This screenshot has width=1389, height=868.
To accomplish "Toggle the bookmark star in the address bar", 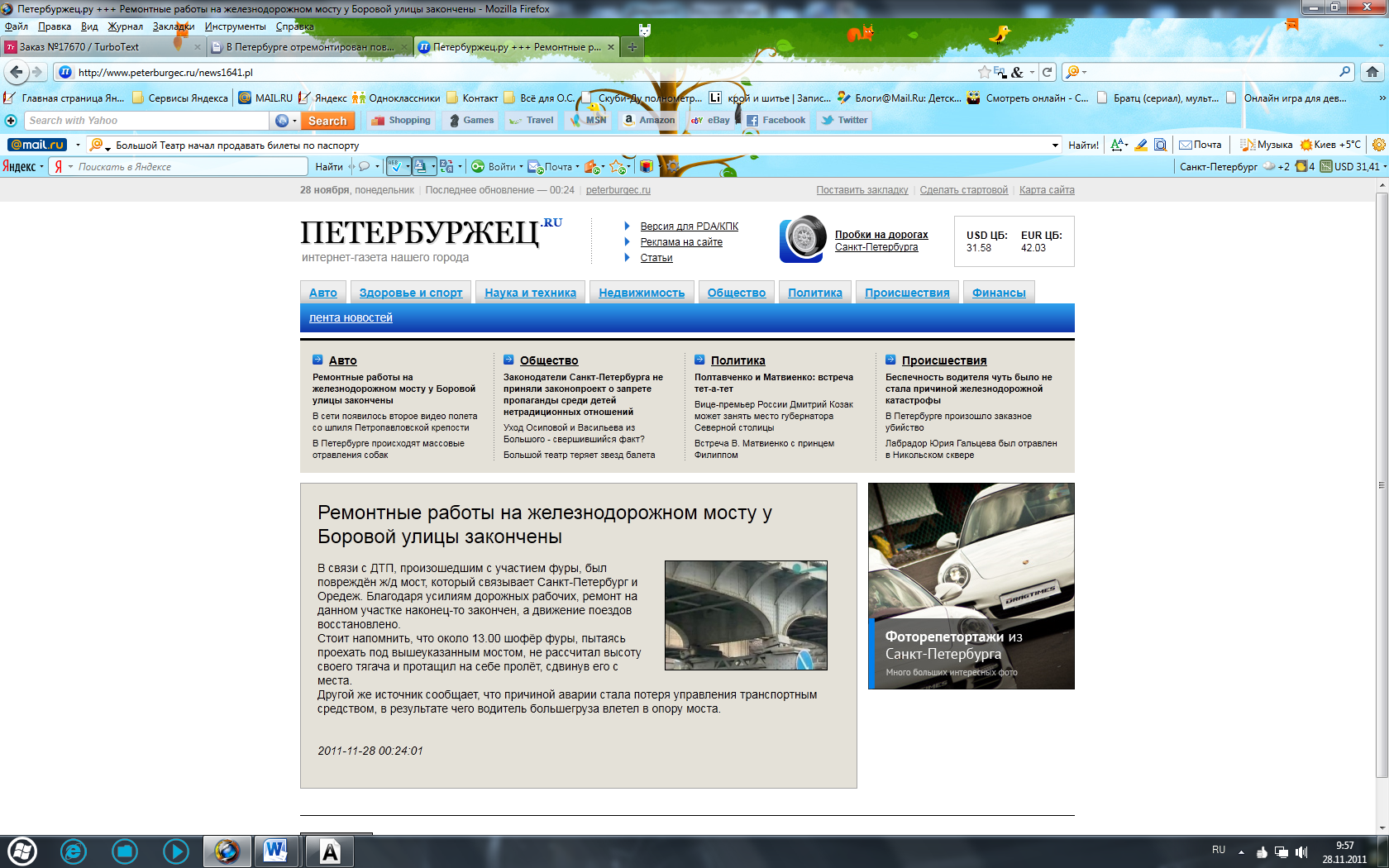I will coord(983,72).
